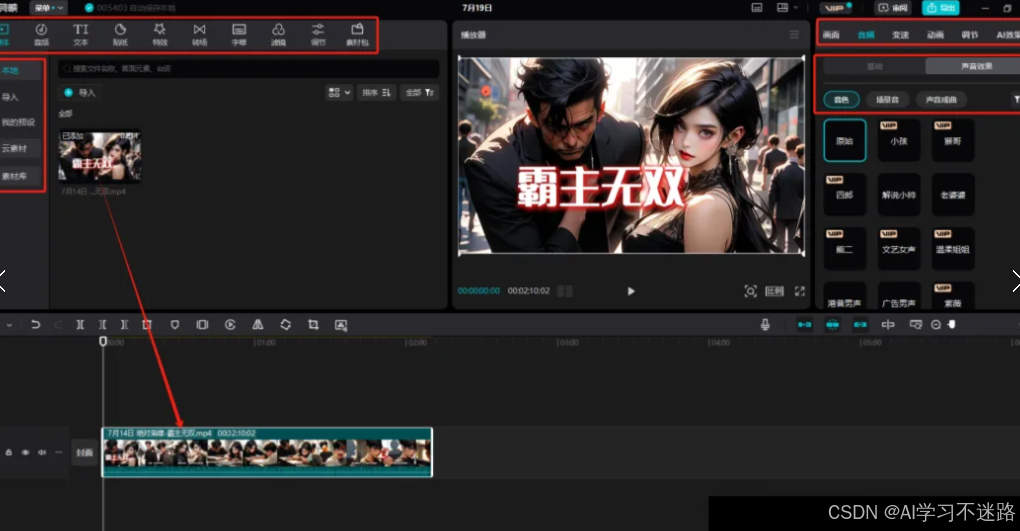Click the marker shield icon in timeline toolbar

click(x=174, y=324)
